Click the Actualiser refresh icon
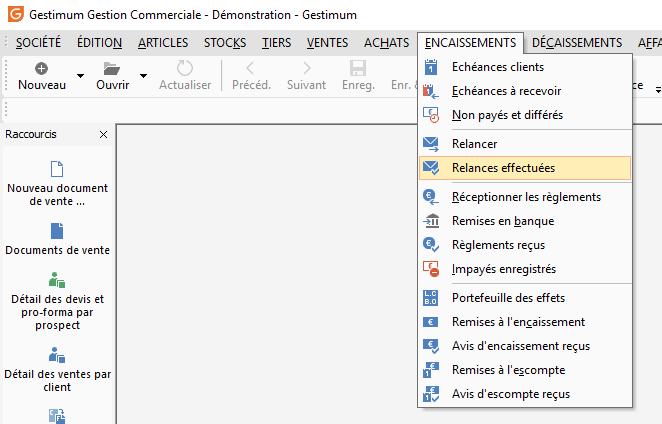This screenshot has height=424, width=662. (x=184, y=68)
